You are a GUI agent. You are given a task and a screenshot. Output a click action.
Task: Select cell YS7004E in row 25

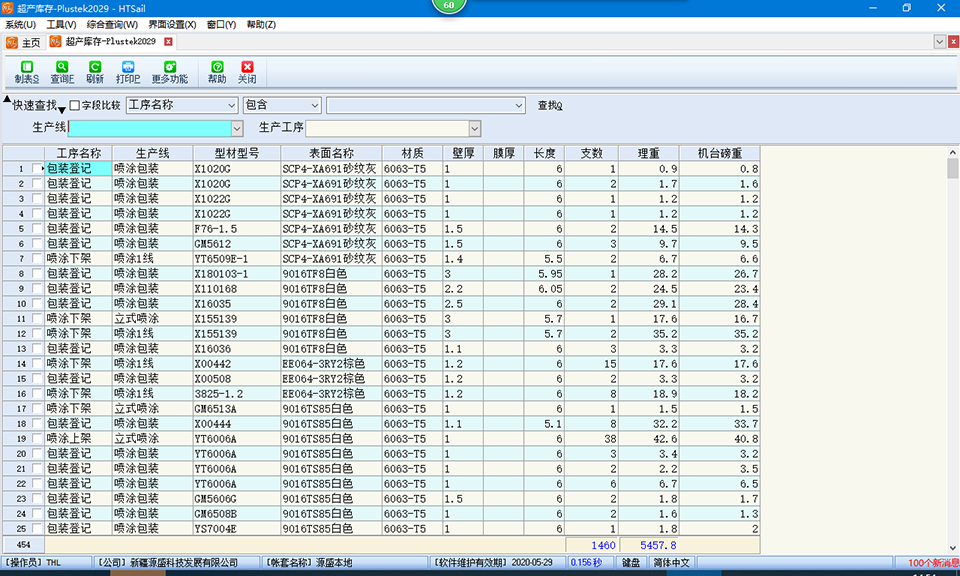click(x=236, y=528)
